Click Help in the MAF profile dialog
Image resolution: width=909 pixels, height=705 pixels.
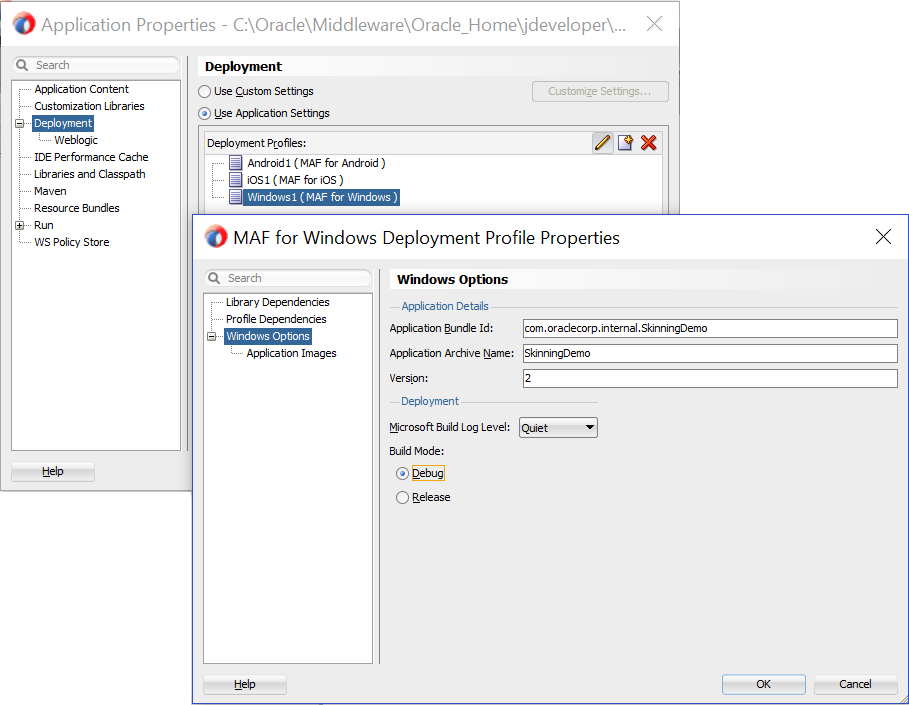click(x=245, y=684)
